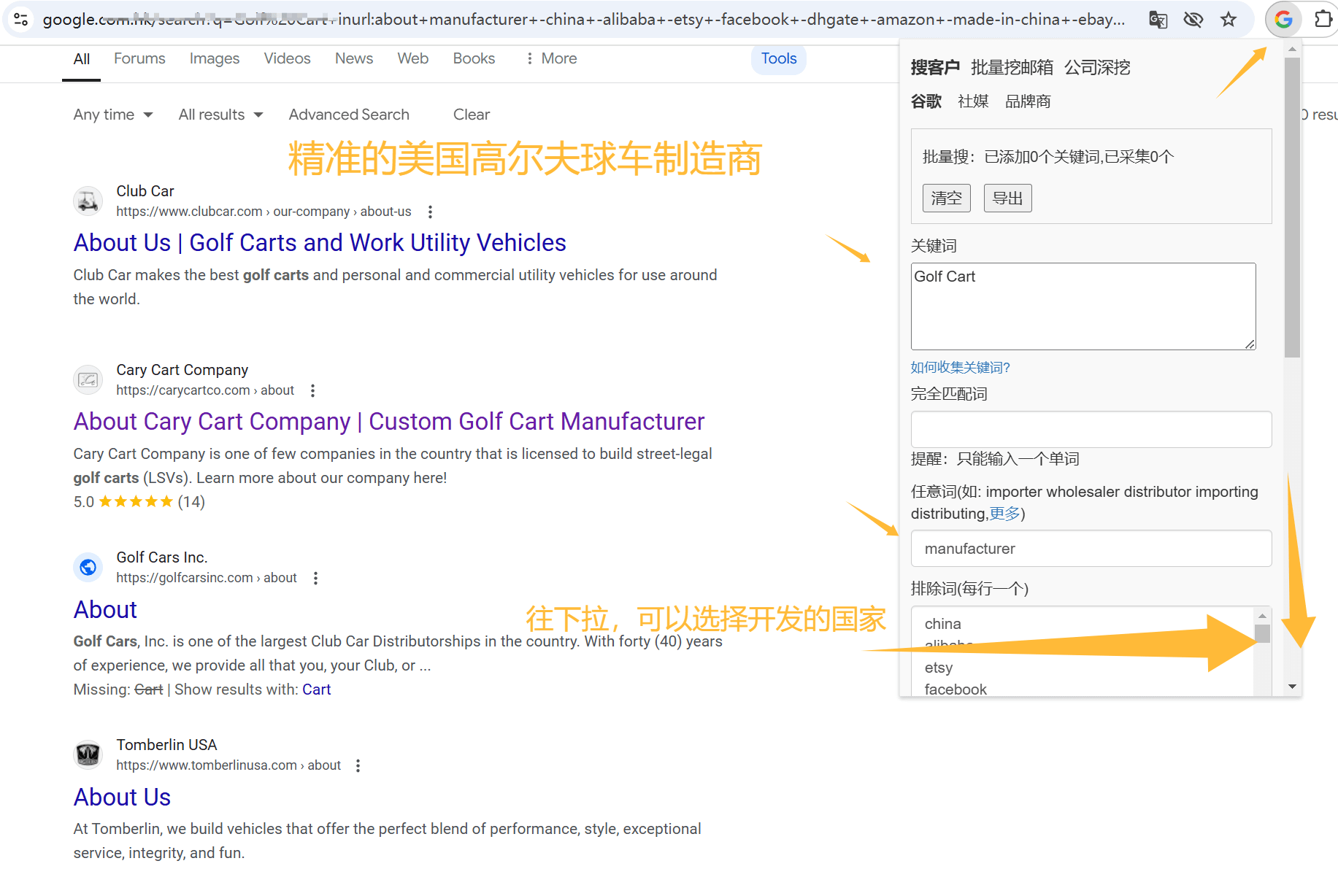This screenshot has height=896, width=1338.
Task: Select the 公司深挖 tab
Action: click(1097, 68)
